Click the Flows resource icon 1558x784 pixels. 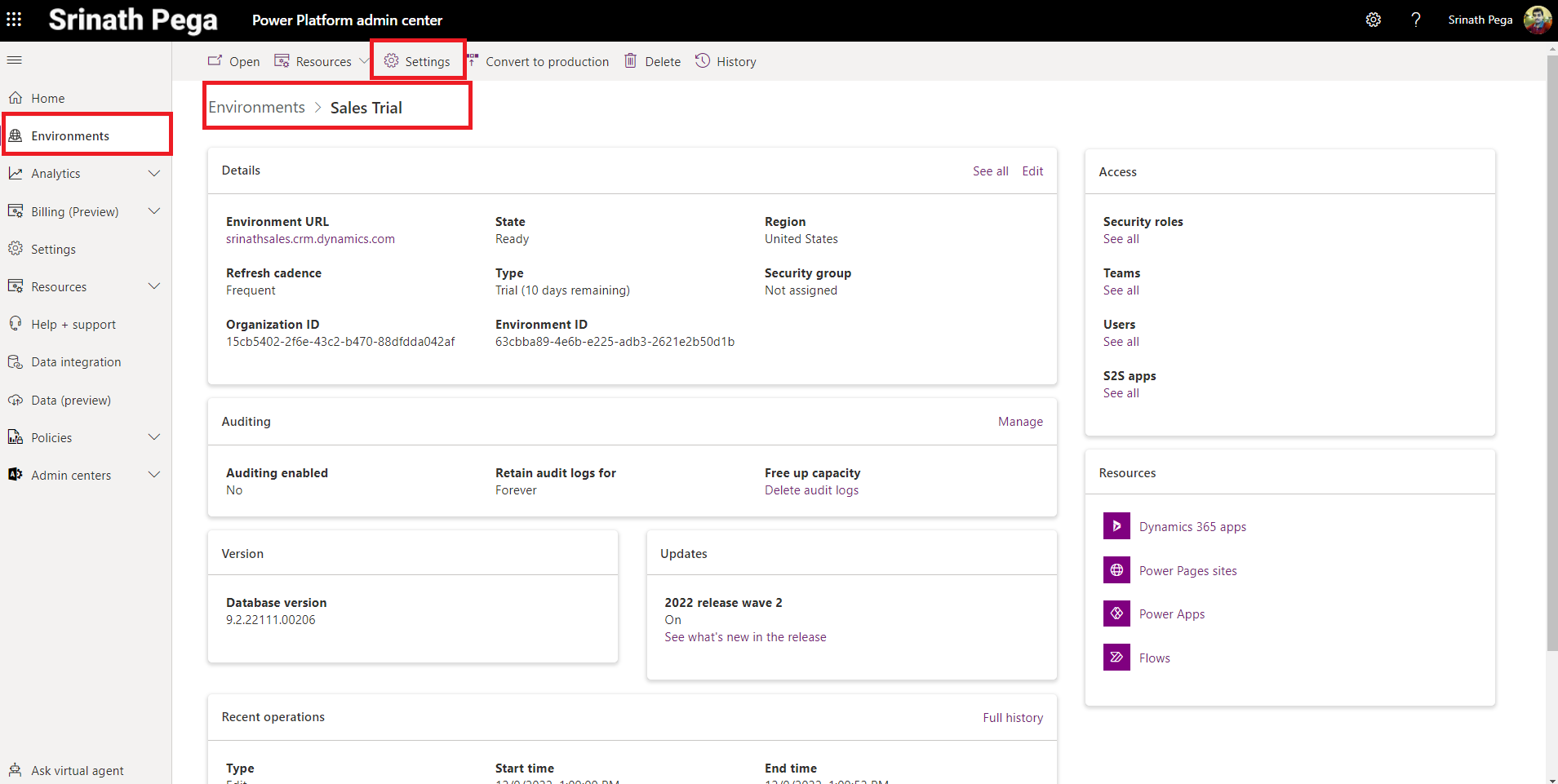(x=1116, y=658)
